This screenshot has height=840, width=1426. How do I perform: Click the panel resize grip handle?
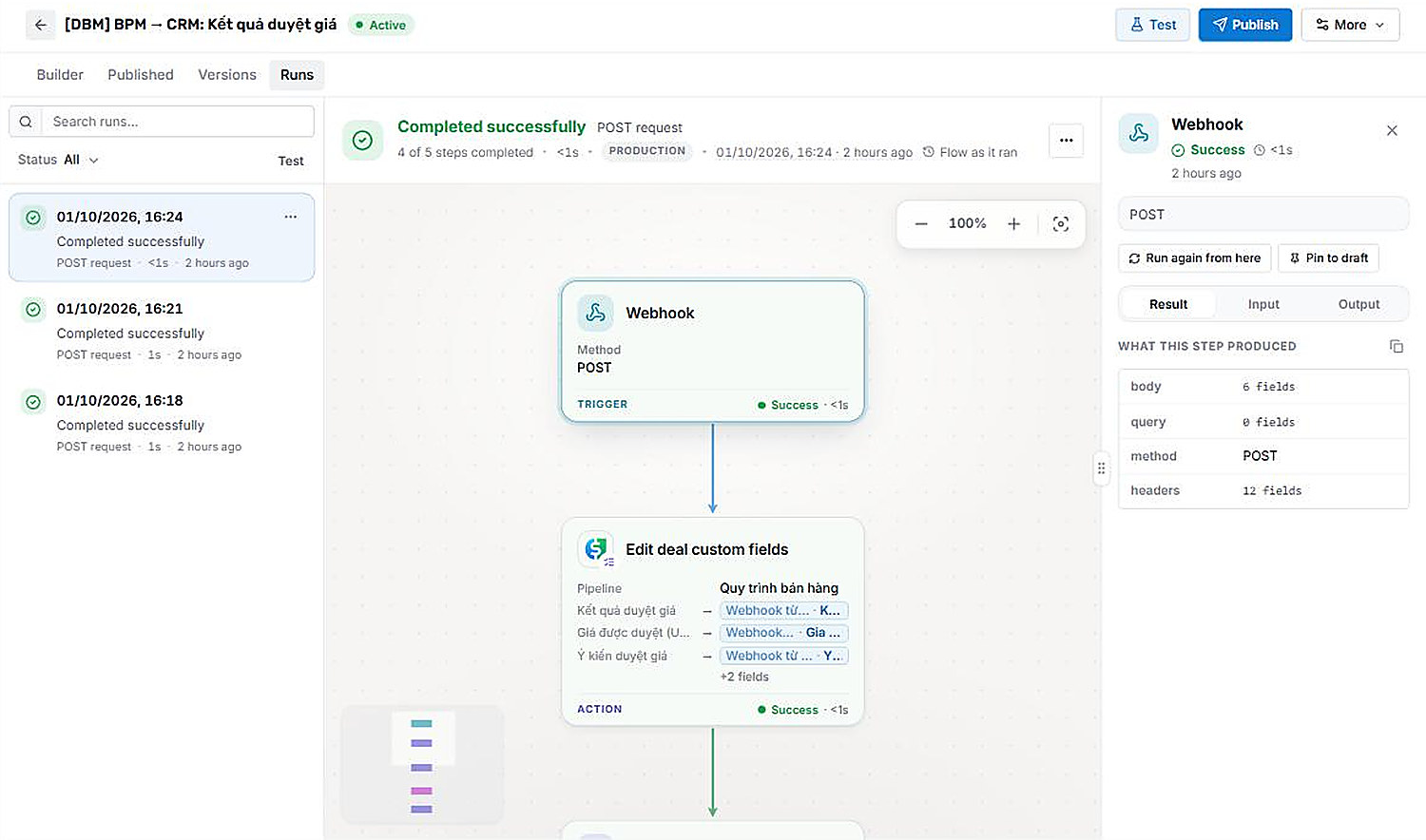(1101, 468)
